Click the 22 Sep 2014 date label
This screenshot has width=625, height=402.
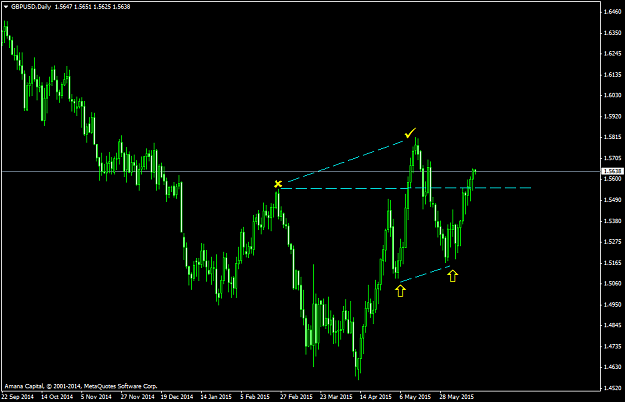(18, 397)
